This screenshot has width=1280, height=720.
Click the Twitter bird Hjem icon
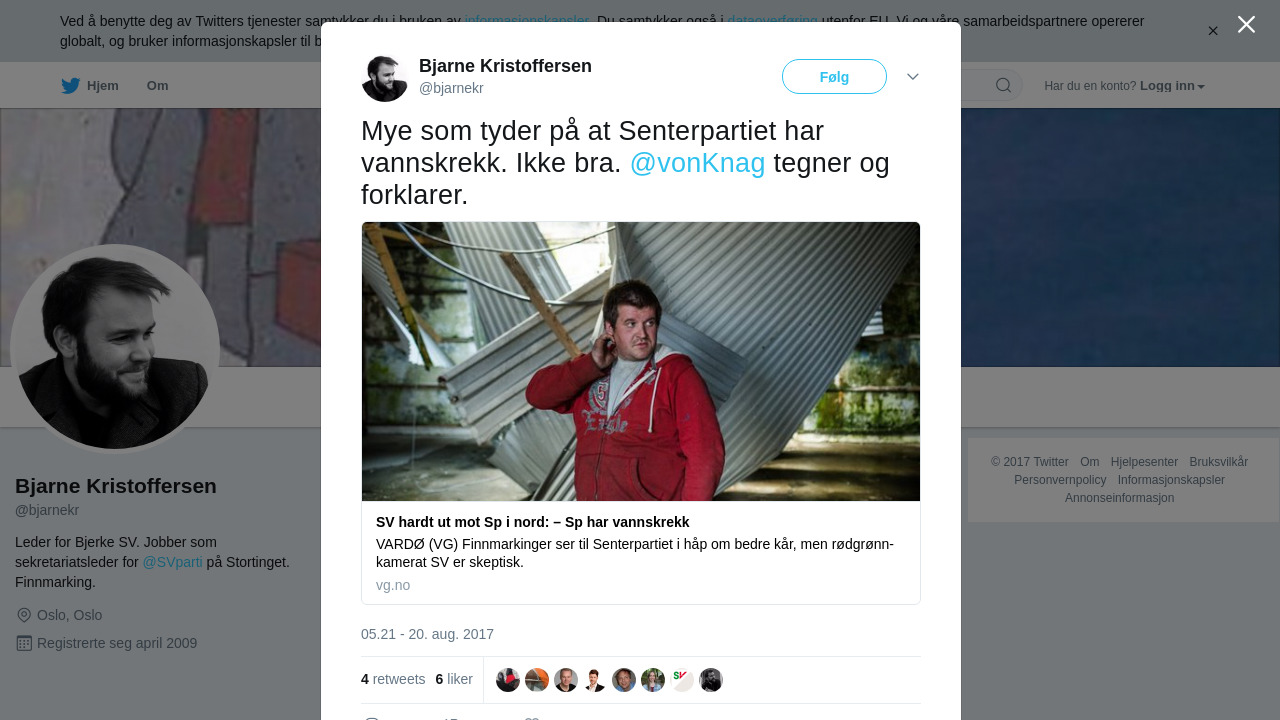click(70, 86)
